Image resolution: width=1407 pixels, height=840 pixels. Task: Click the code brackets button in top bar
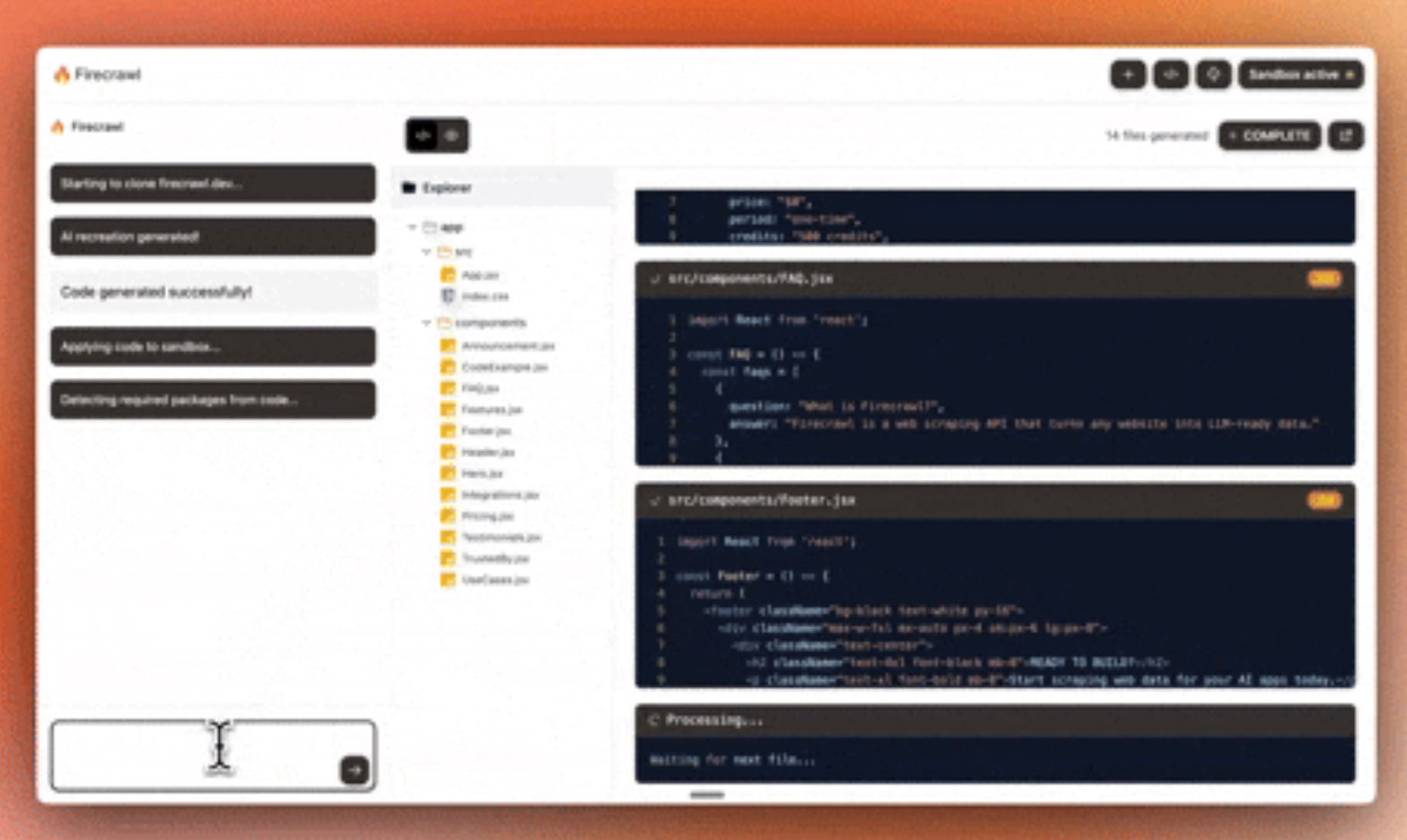coord(1171,74)
